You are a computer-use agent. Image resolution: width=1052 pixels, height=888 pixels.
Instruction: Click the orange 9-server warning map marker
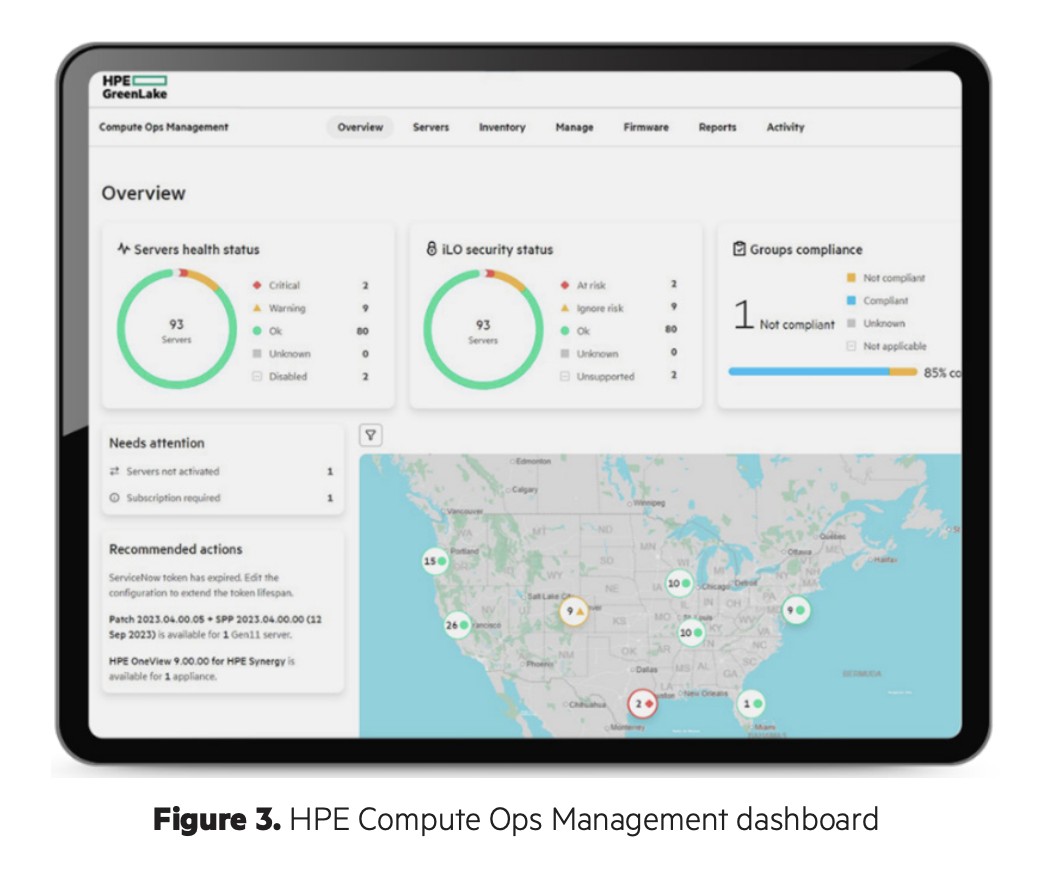[573, 611]
